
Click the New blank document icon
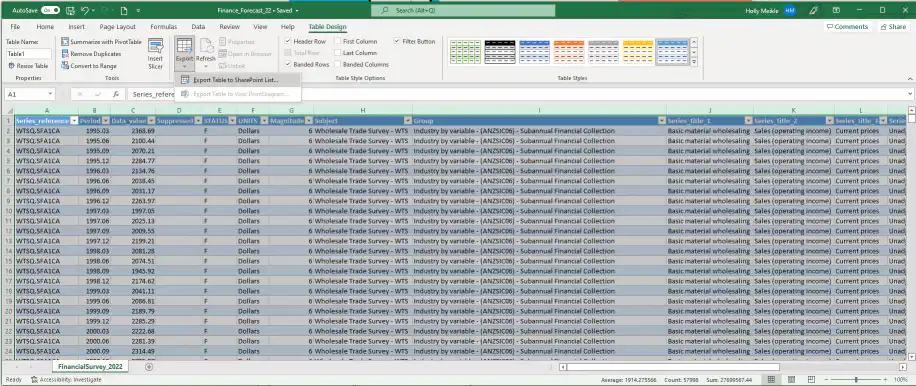(x=124, y=11)
